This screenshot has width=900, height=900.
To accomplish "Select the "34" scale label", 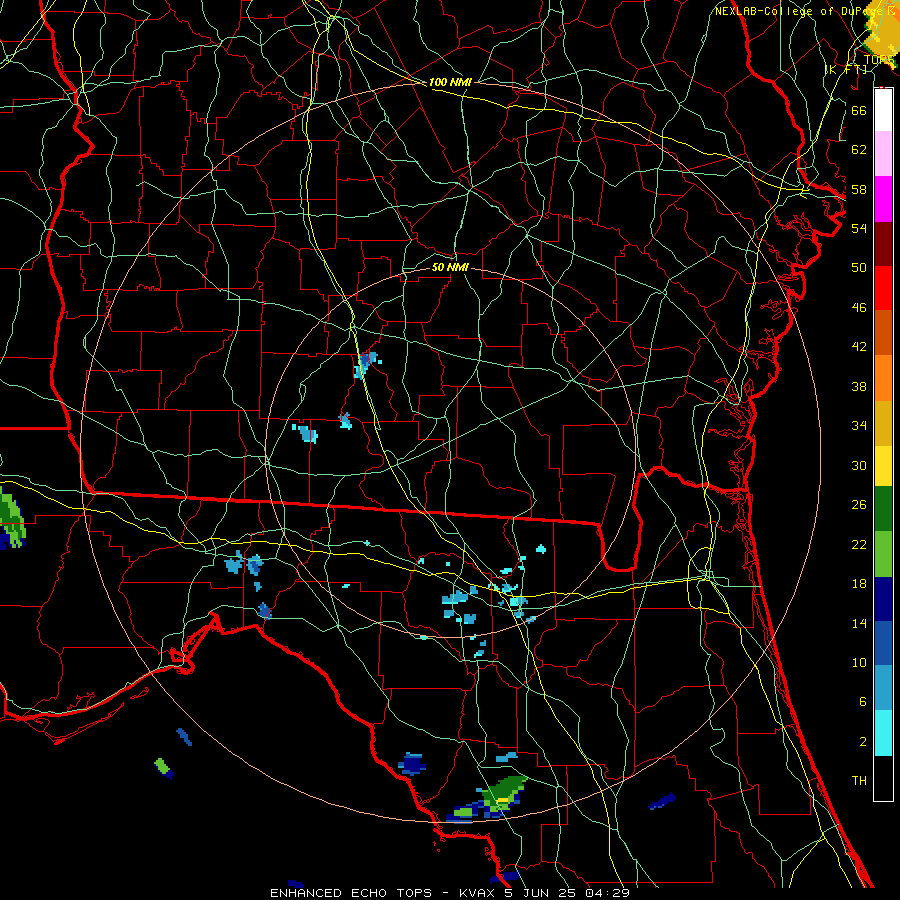I will click(859, 426).
